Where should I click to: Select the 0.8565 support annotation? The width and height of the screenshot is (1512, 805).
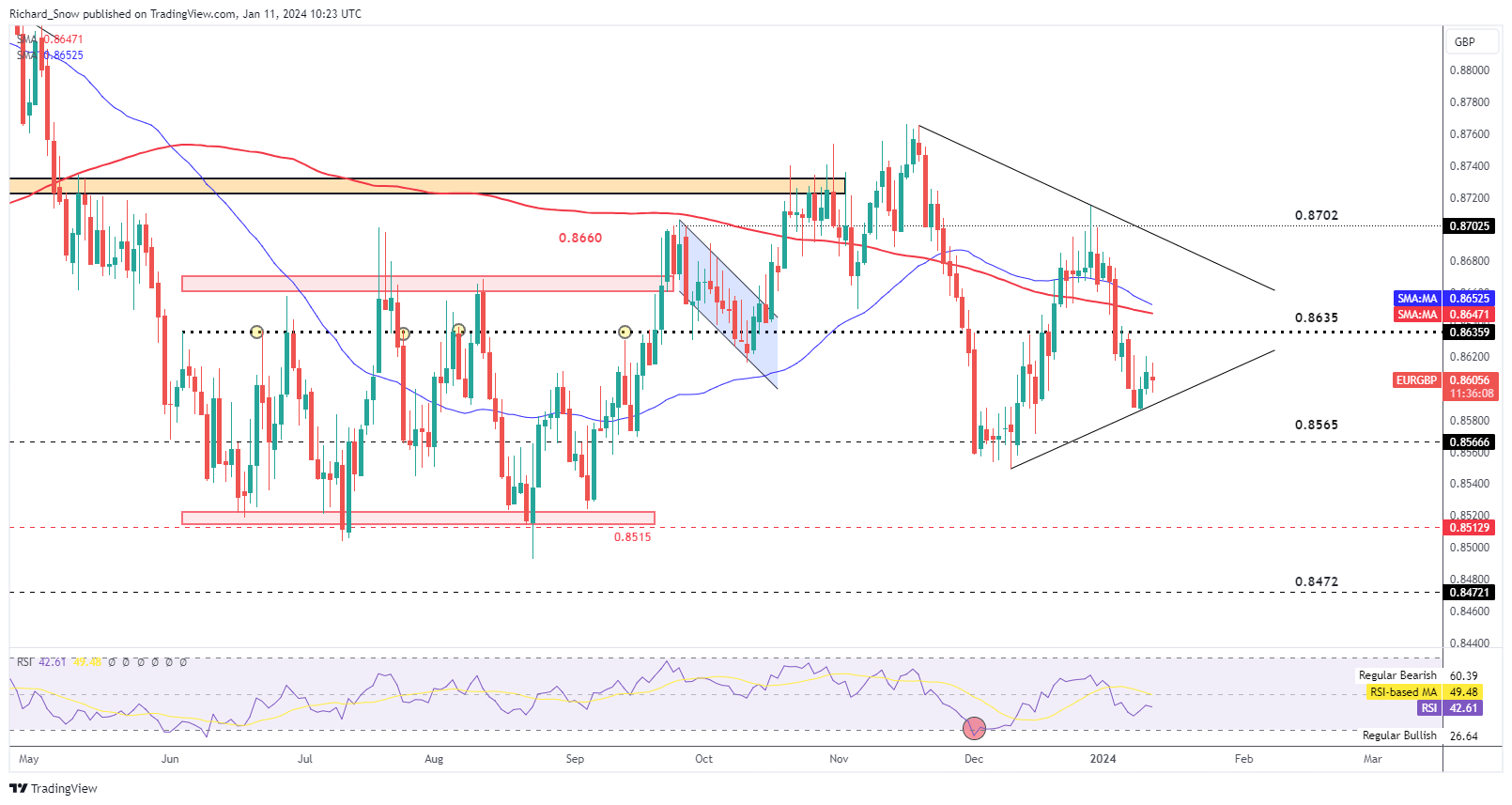click(x=1317, y=425)
